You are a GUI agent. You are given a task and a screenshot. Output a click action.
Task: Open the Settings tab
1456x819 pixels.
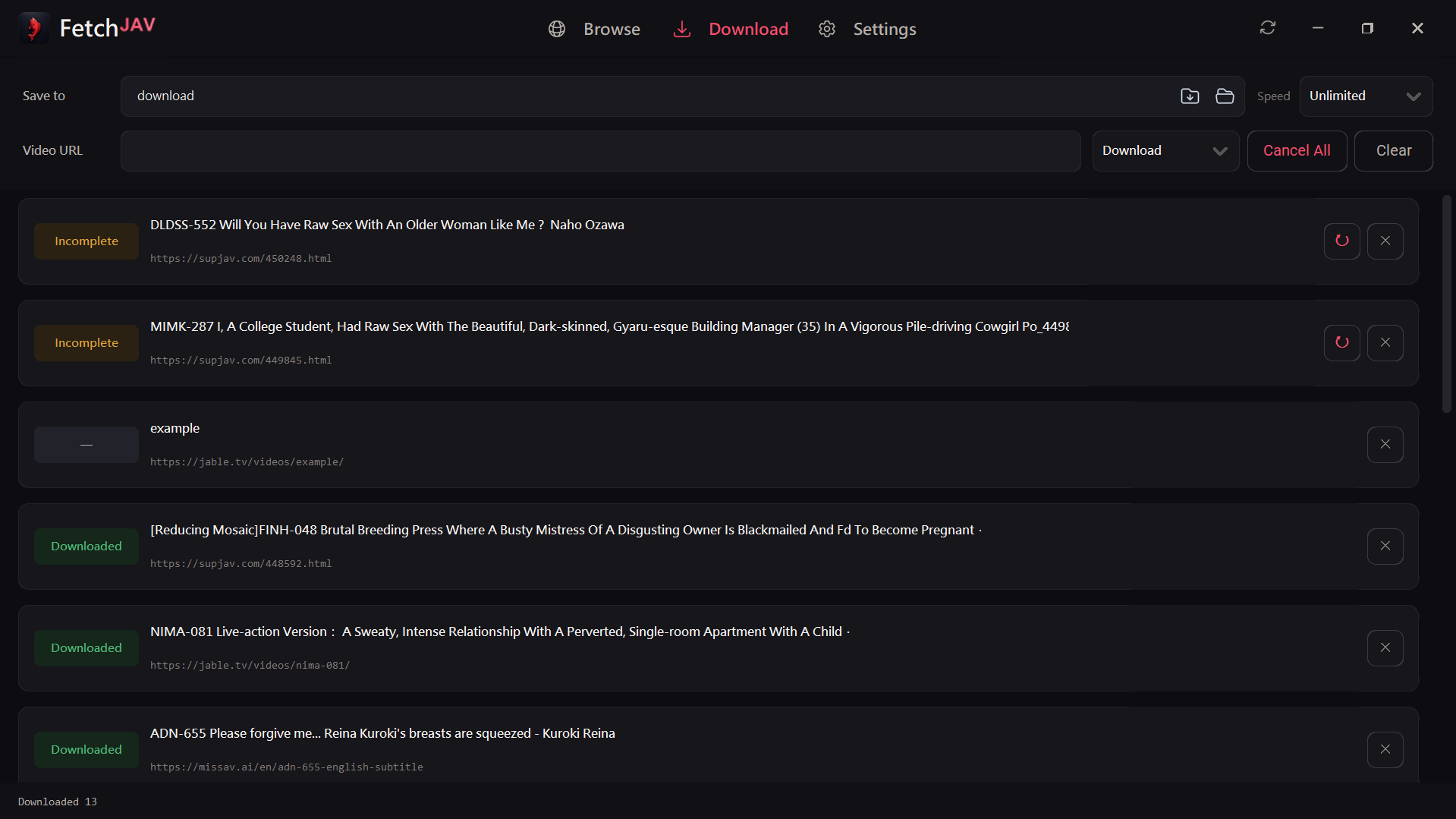click(885, 29)
